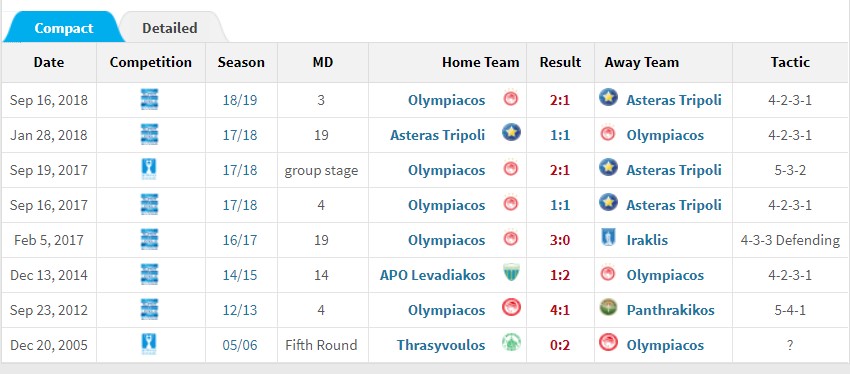Click the Tactic column header
Screen dimensions: 850x374
(790, 62)
